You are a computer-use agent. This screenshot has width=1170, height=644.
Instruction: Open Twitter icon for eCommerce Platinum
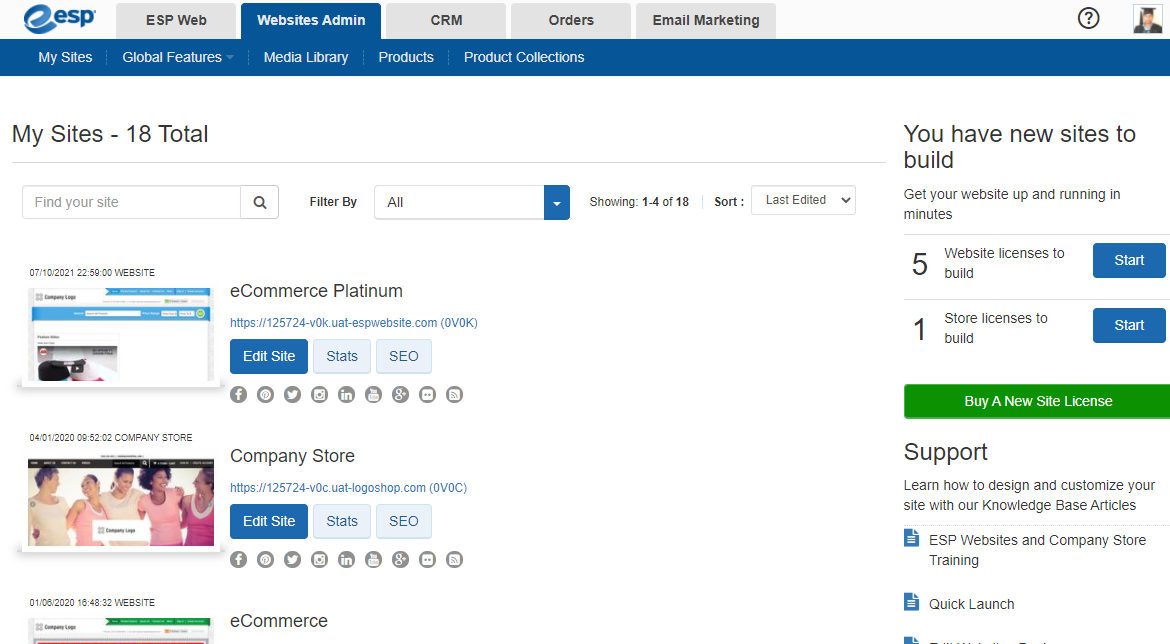(292, 395)
